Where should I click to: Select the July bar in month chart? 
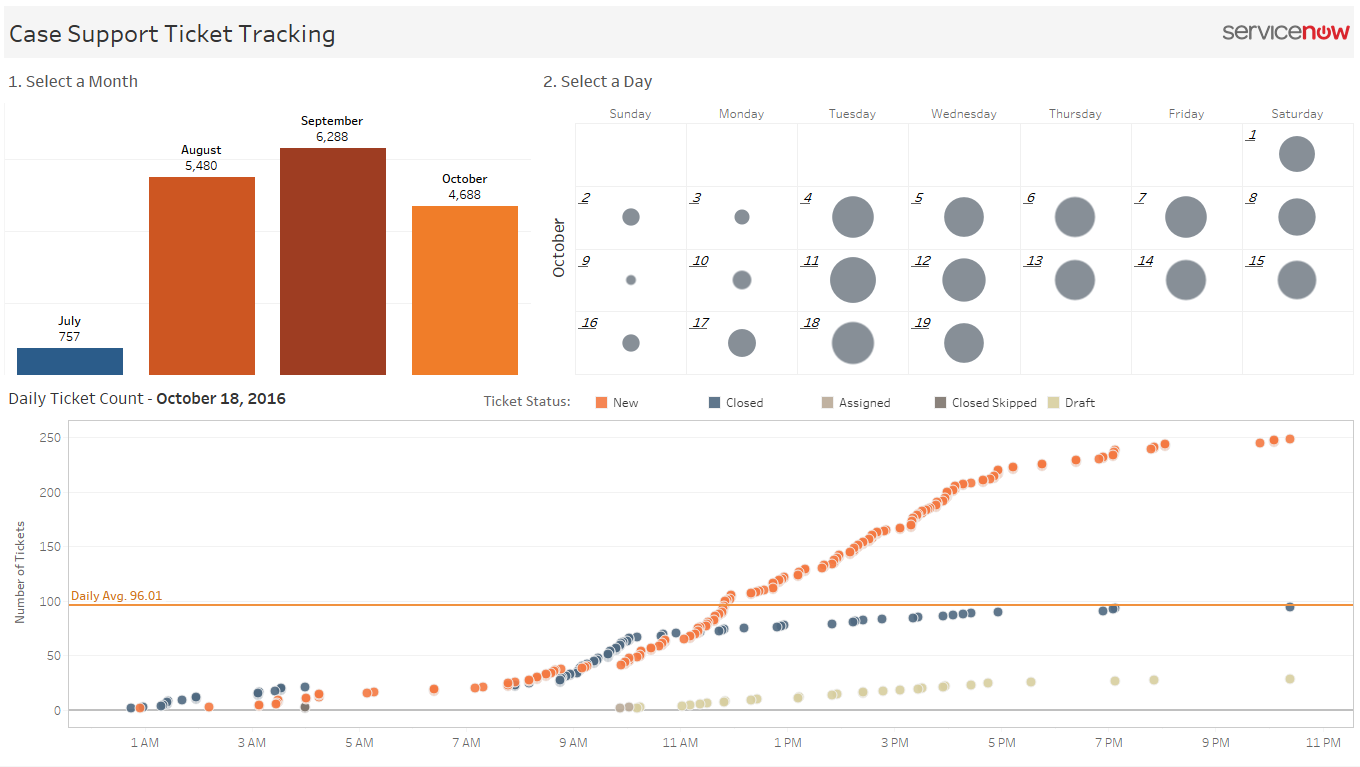[70, 361]
